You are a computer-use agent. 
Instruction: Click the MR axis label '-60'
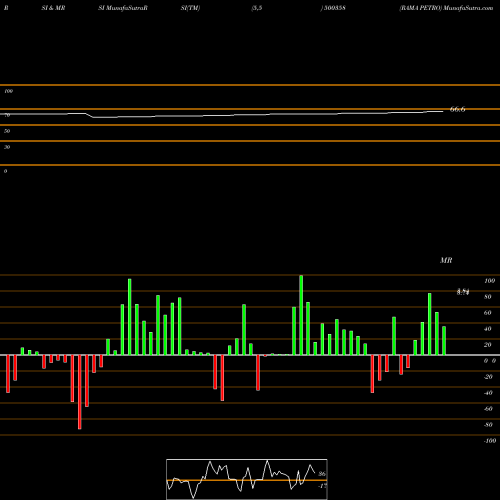point(488,409)
